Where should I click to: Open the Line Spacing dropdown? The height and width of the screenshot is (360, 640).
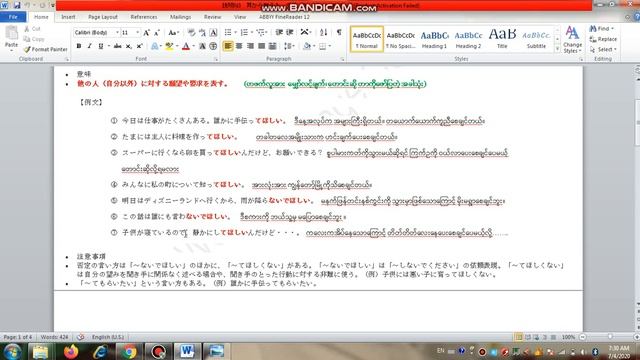tap(289, 46)
